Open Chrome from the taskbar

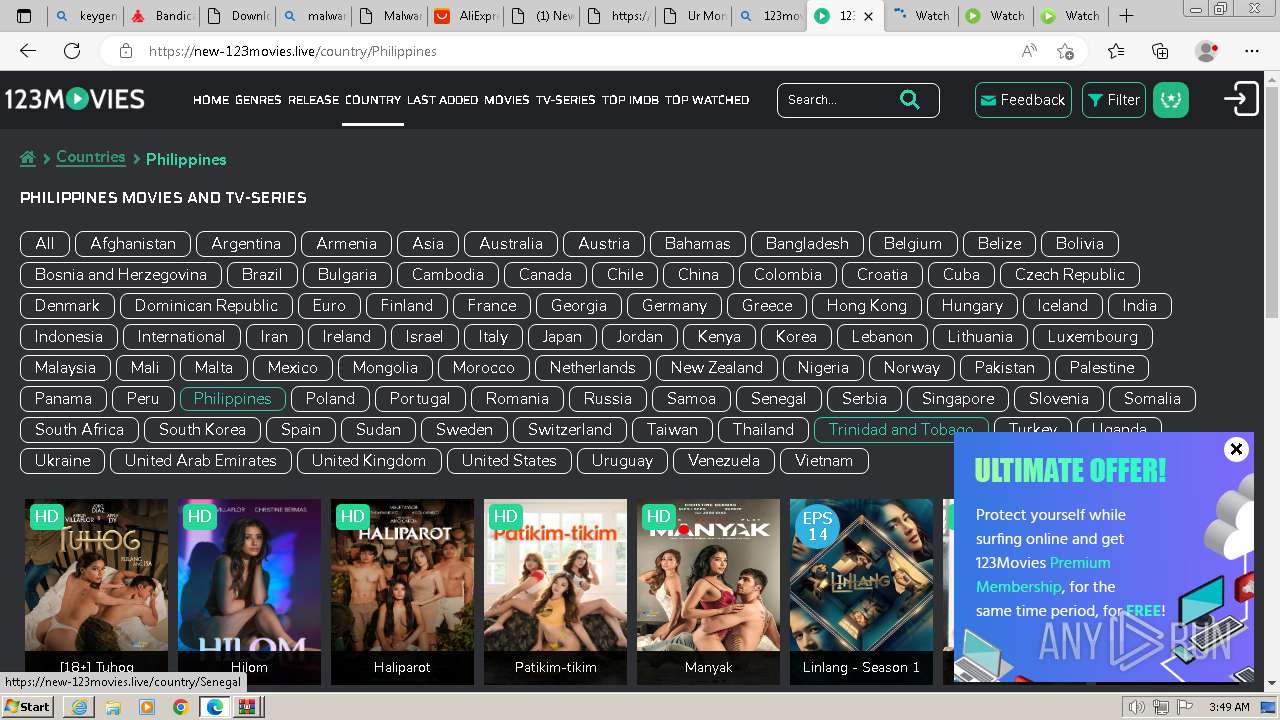[180, 707]
